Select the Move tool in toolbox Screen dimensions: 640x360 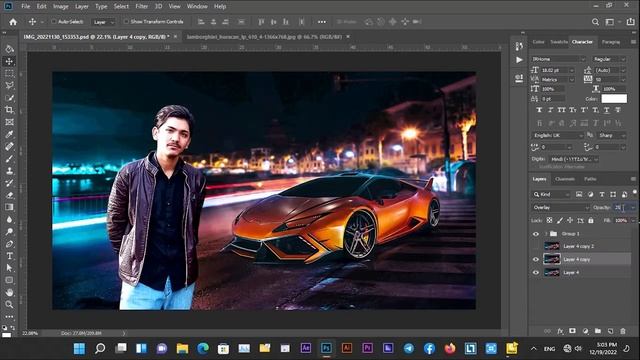(9, 61)
